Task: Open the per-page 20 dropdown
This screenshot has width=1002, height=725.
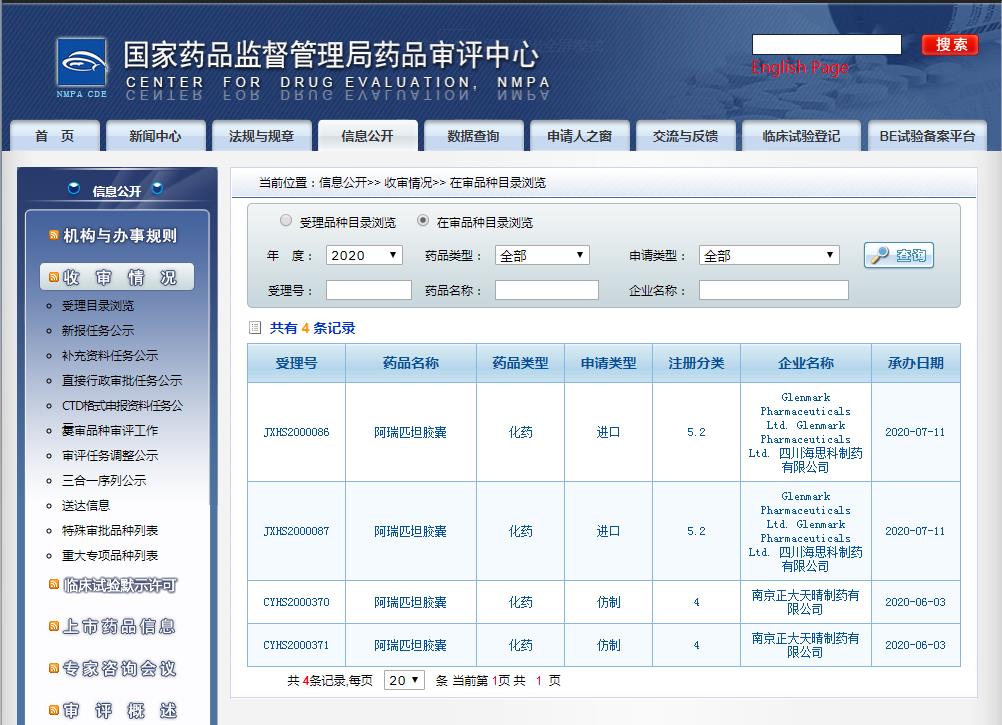Action: [404, 680]
